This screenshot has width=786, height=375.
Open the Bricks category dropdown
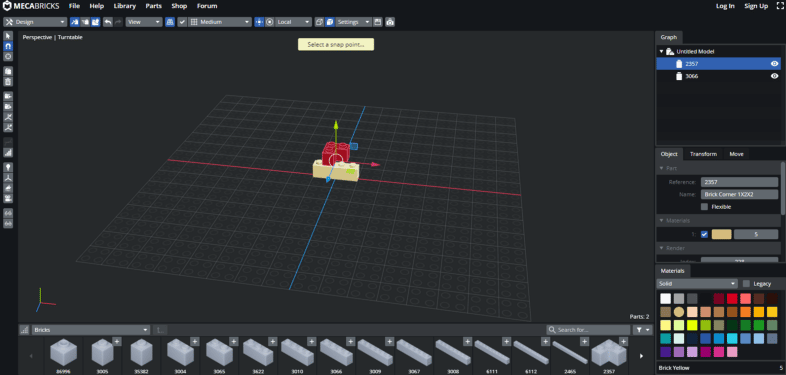point(91,330)
